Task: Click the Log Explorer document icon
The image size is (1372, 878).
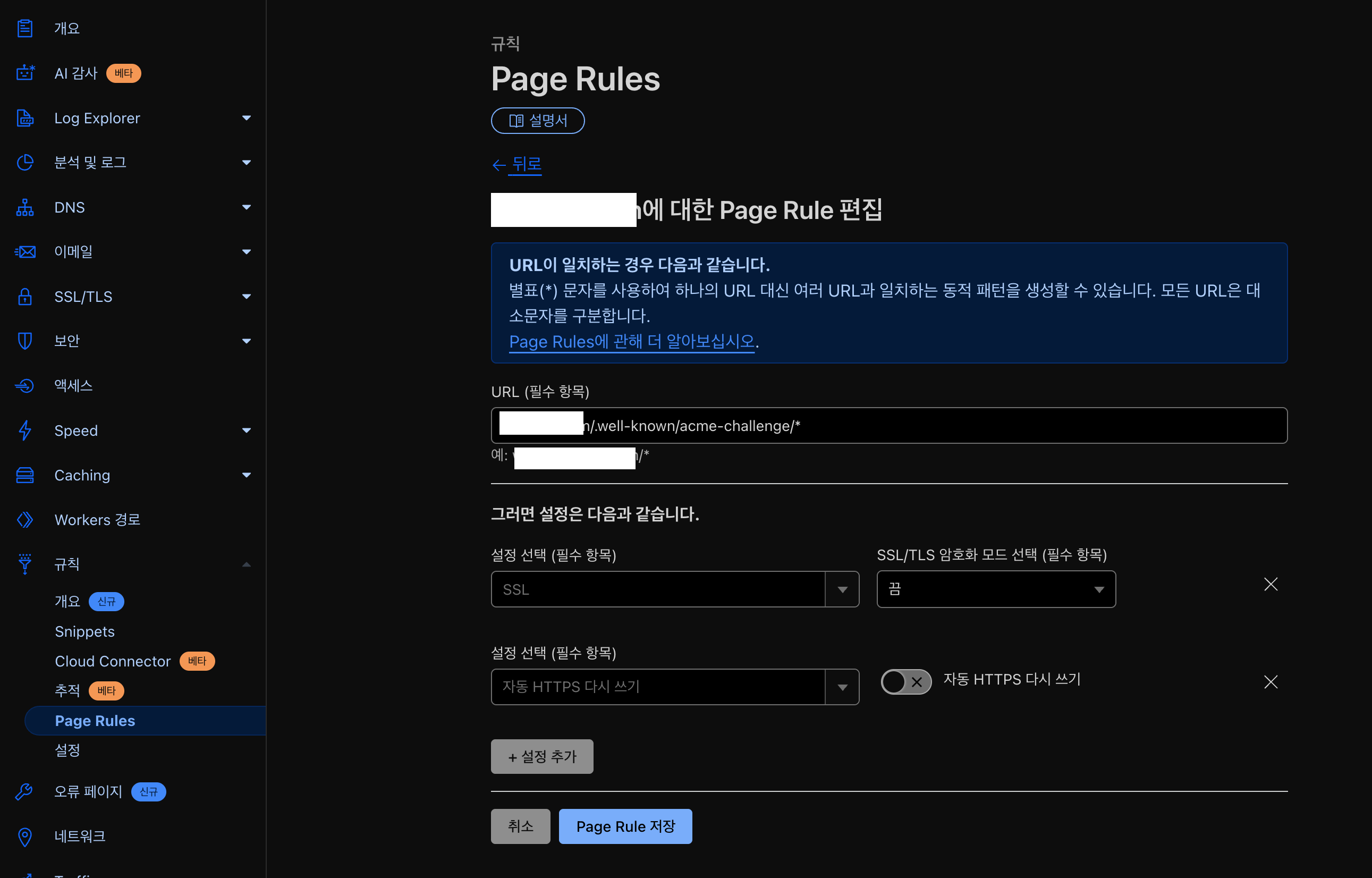Action: (x=24, y=118)
